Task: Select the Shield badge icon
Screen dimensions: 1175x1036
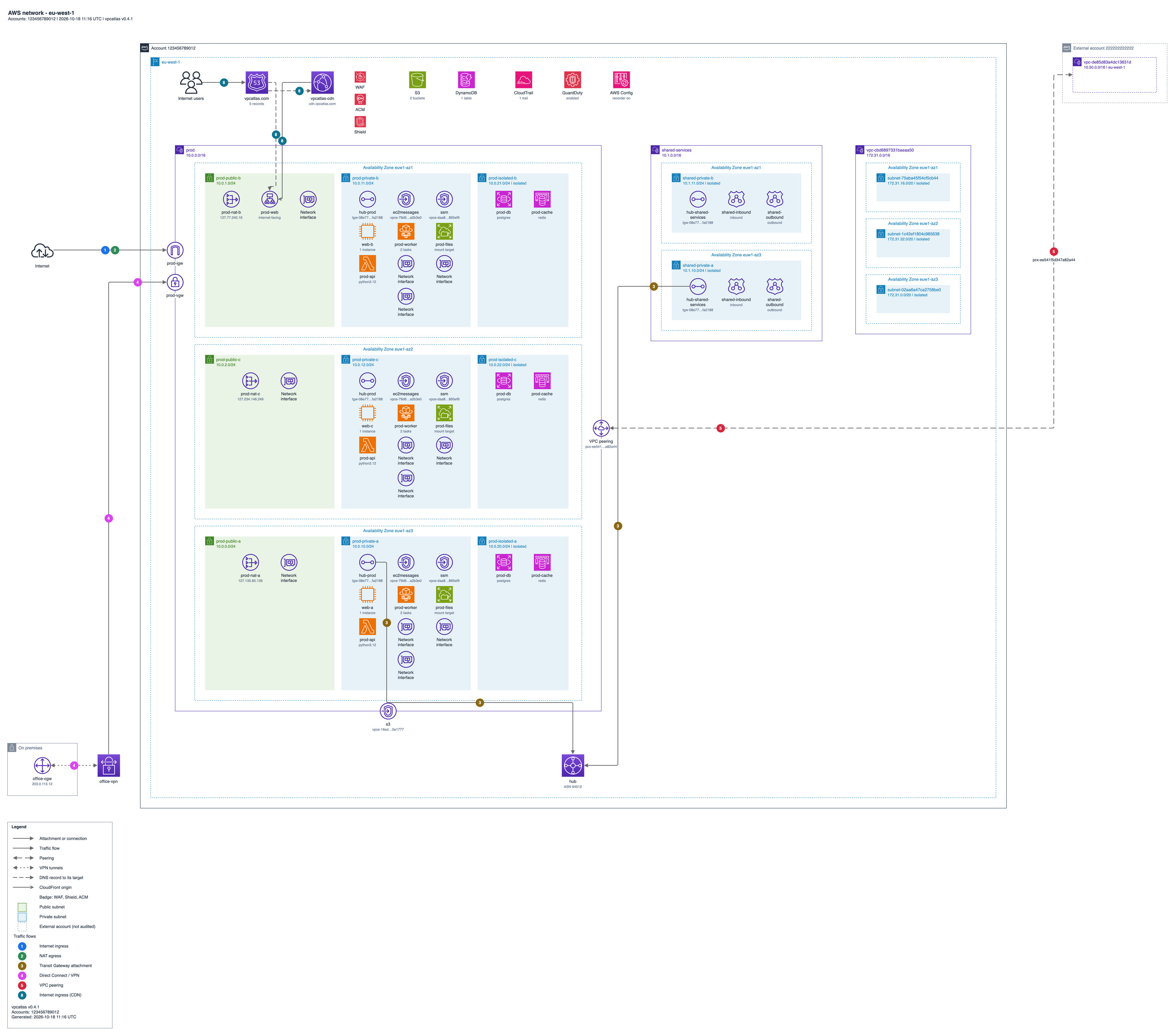Action: (x=360, y=122)
